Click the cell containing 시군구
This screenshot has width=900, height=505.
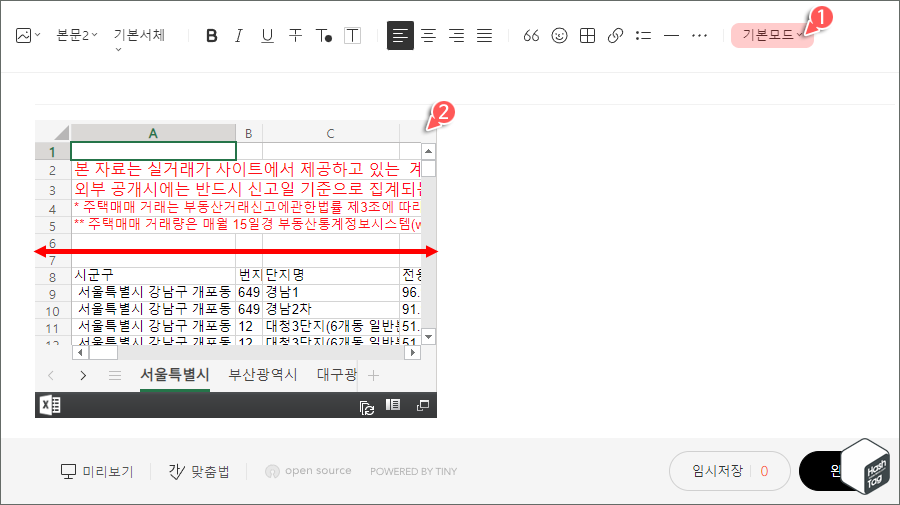153,275
